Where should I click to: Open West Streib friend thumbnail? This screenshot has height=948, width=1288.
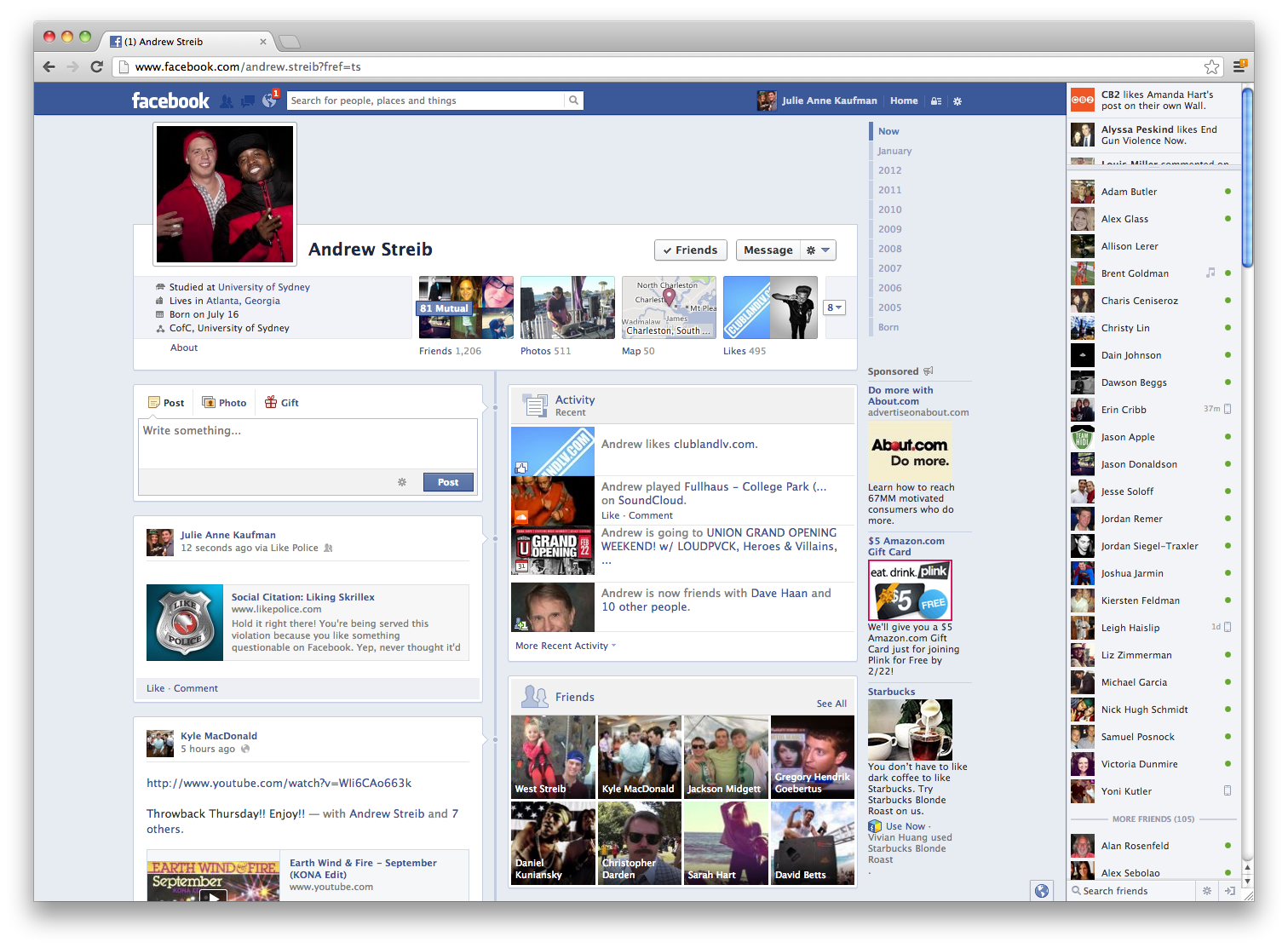coord(553,756)
